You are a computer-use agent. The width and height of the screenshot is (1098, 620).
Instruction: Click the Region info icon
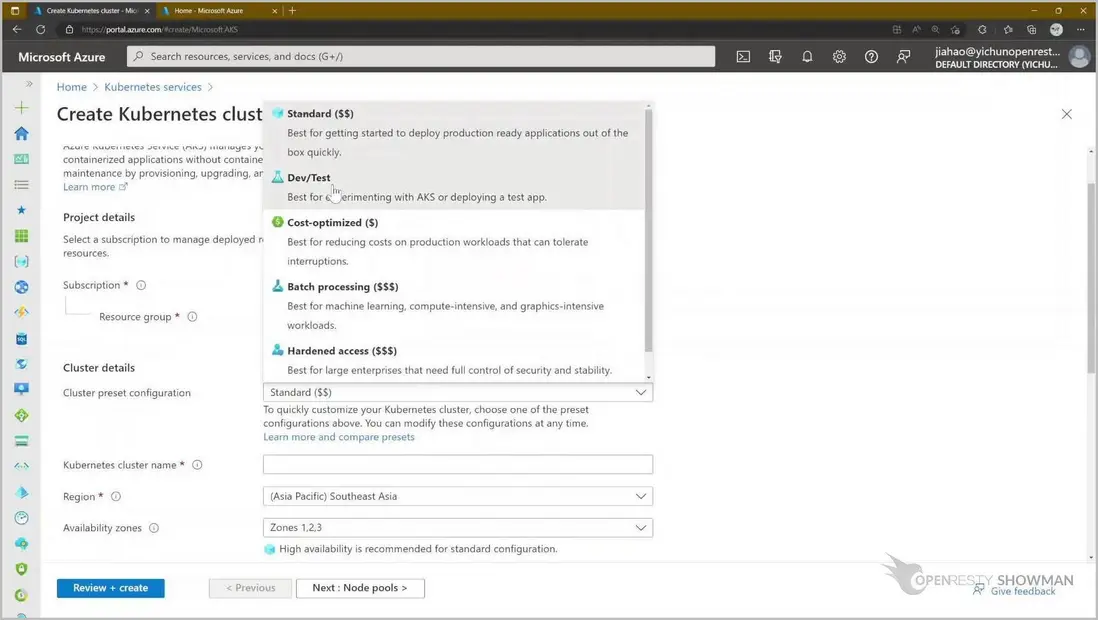pyautogui.click(x=116, y=497)
